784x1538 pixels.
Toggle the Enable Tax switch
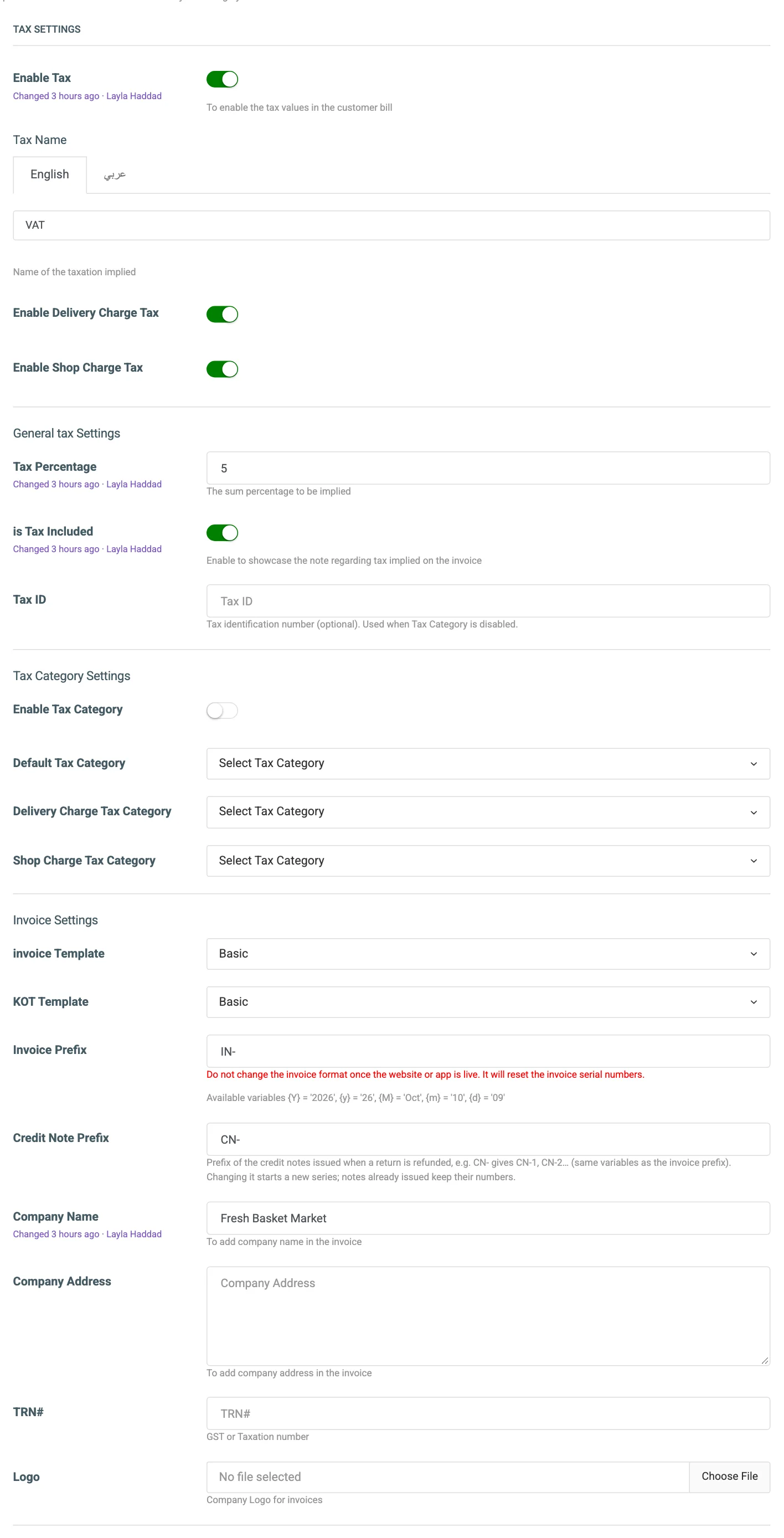pyautogui.click(x=222, y=79)
